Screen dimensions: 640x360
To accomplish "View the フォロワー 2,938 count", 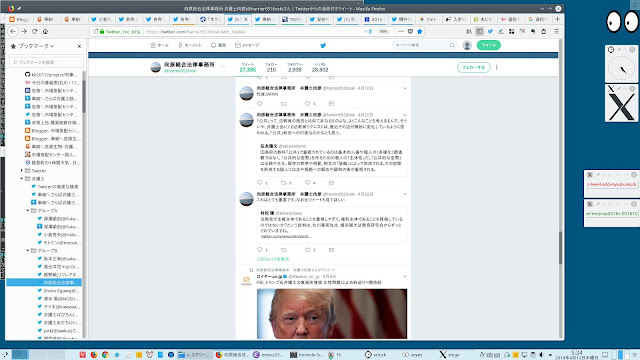I will pos(295,67).
